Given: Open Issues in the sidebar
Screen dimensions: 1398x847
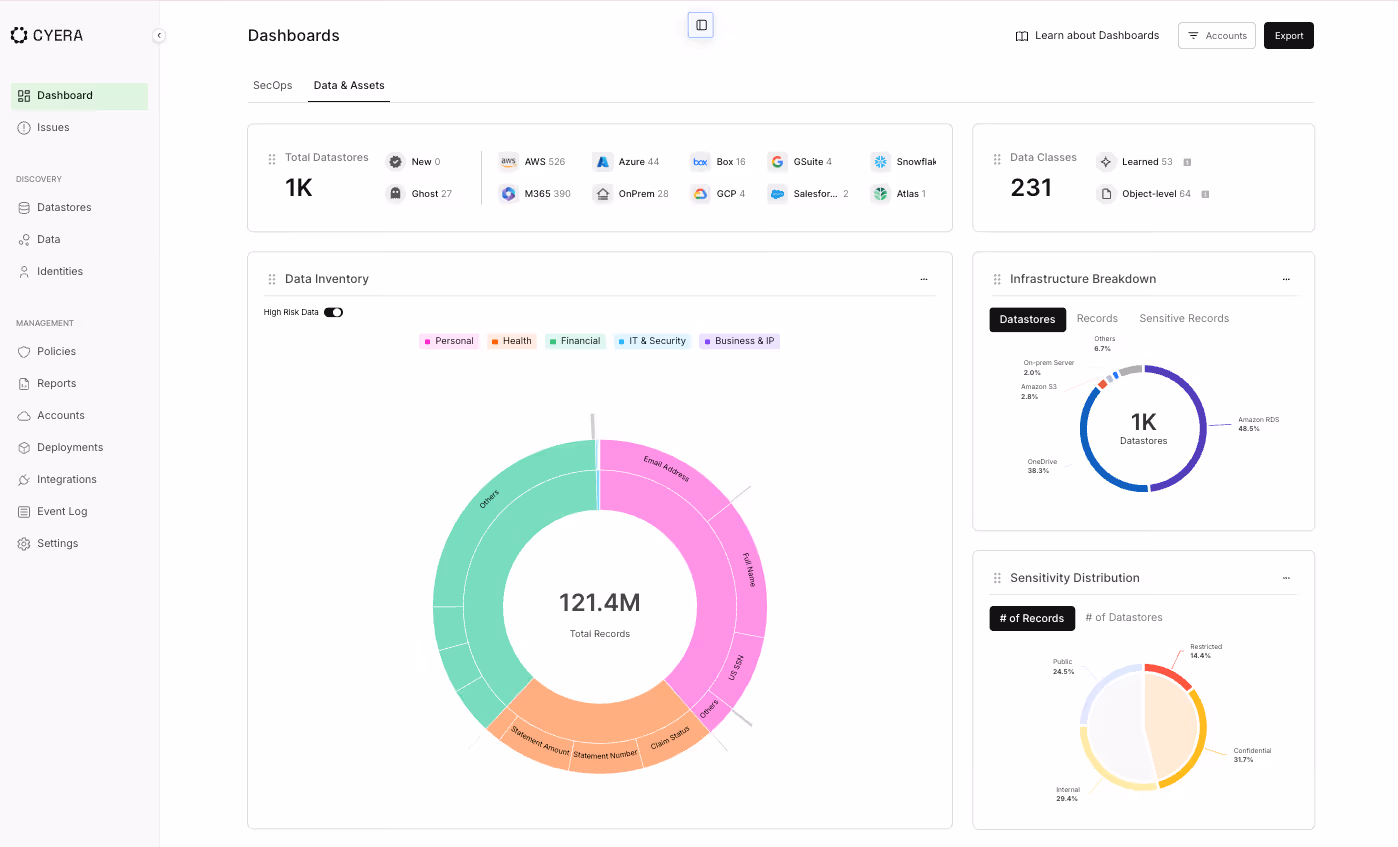Looking at the screenshot, I should coord(79,128).
